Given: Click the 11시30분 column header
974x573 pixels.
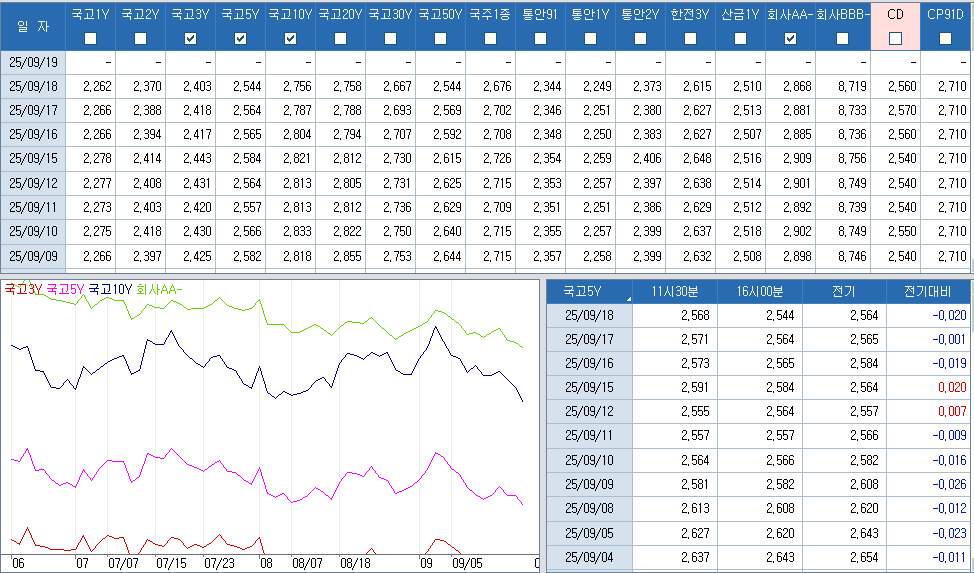Looking at the screenshot, I should coord(675,291).
